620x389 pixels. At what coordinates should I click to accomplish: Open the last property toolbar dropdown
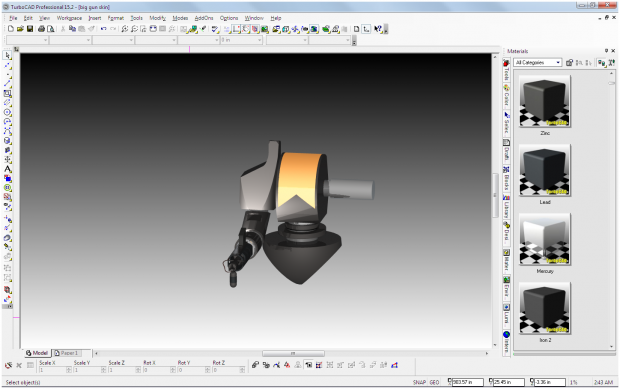pos(329,40)
